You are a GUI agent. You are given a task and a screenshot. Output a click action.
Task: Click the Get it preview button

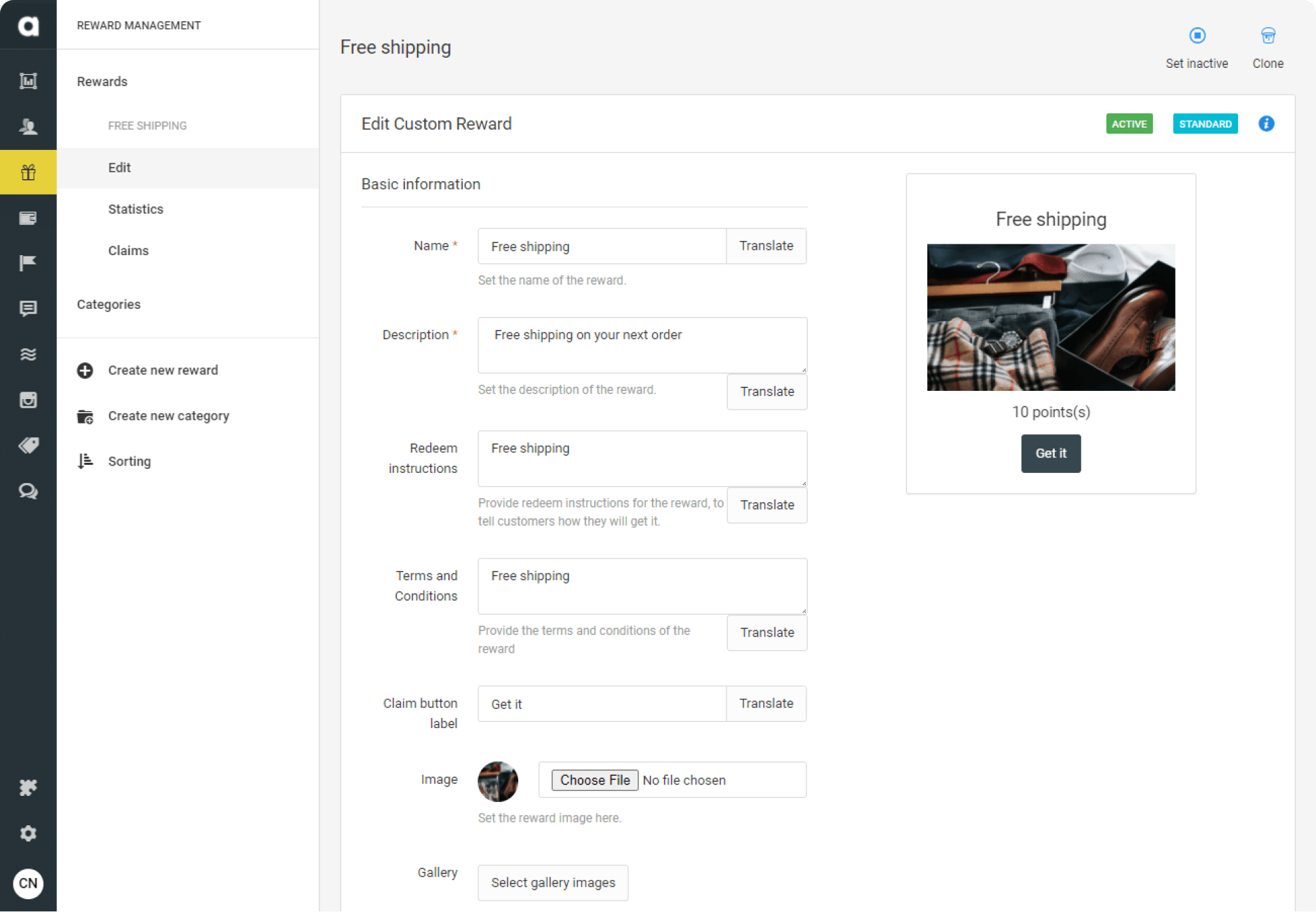pyautogui.click(x=1051, y=453)
